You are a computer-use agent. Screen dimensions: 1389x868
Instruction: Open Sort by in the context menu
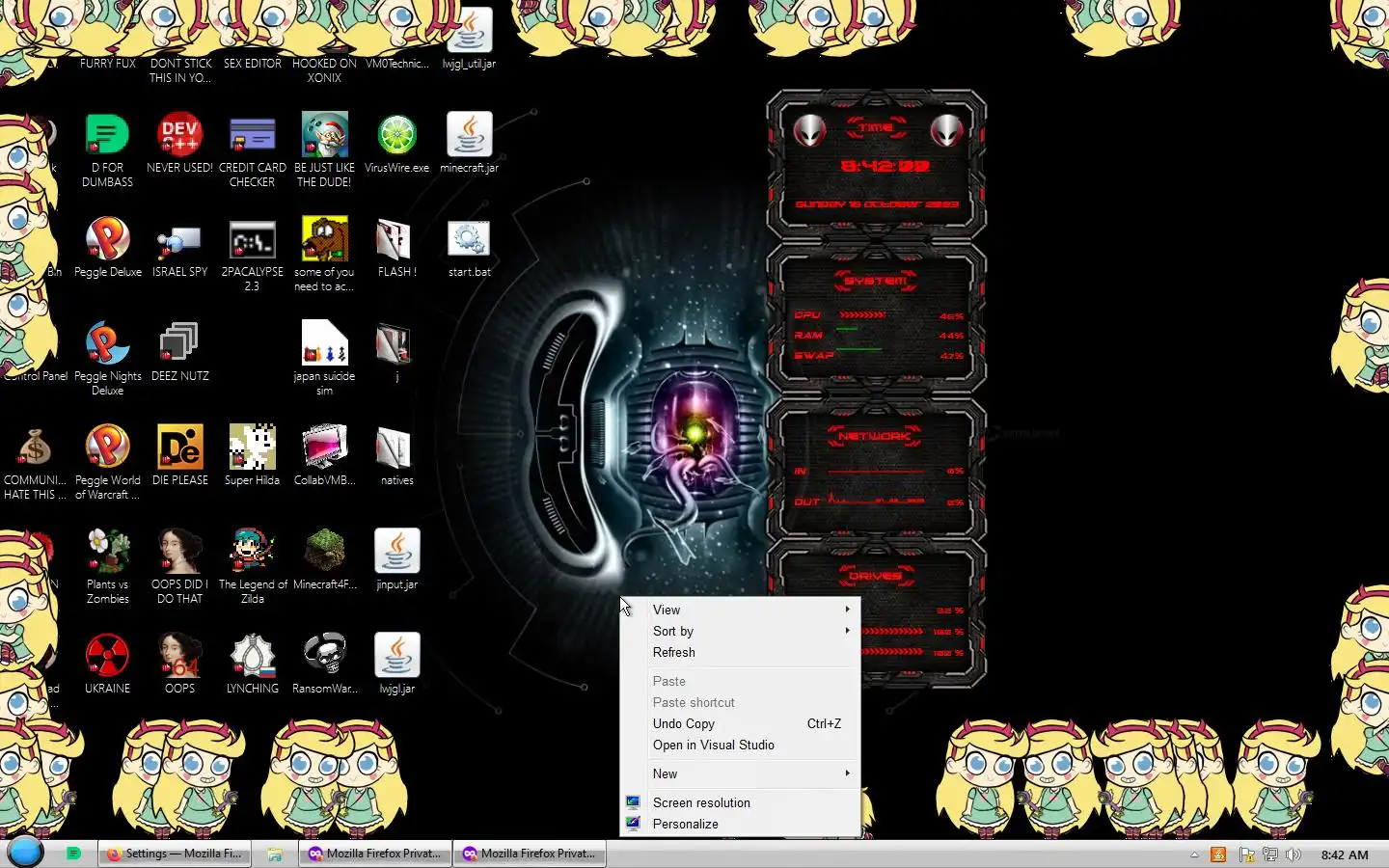pos(740,631)
